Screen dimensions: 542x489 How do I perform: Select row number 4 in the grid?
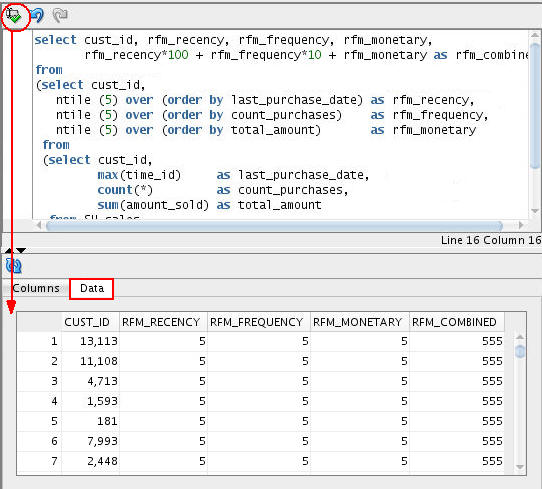click(x=39, y=401)
